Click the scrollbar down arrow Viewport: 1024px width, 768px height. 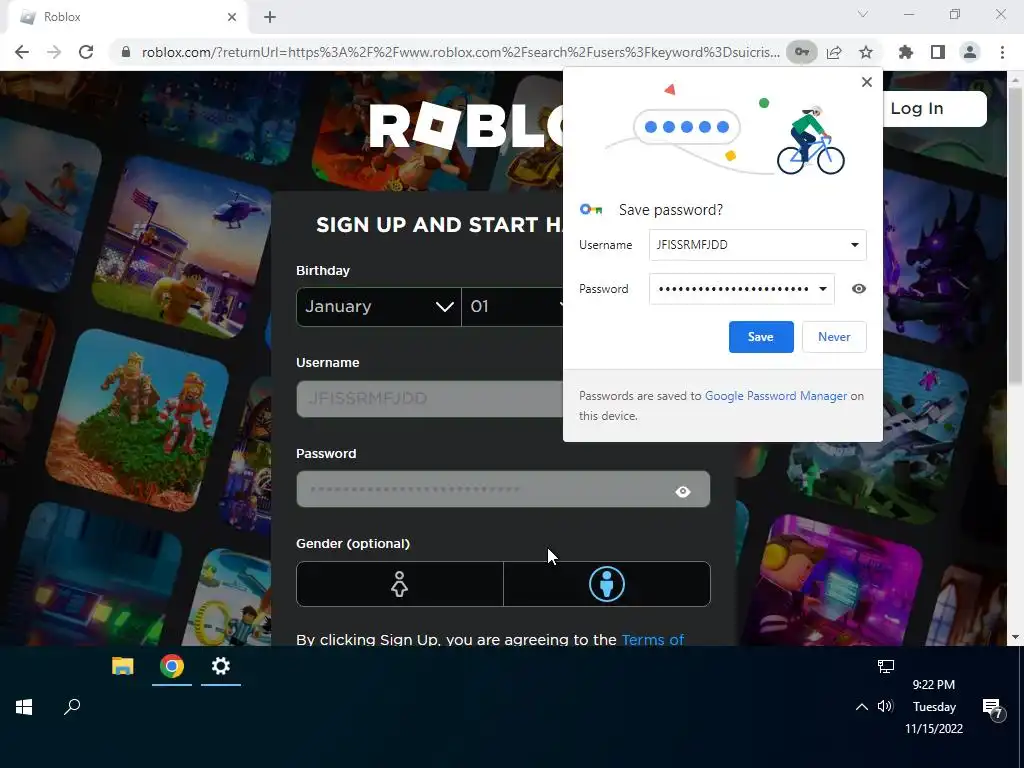pyautogui.click(x=1015, y=637)
